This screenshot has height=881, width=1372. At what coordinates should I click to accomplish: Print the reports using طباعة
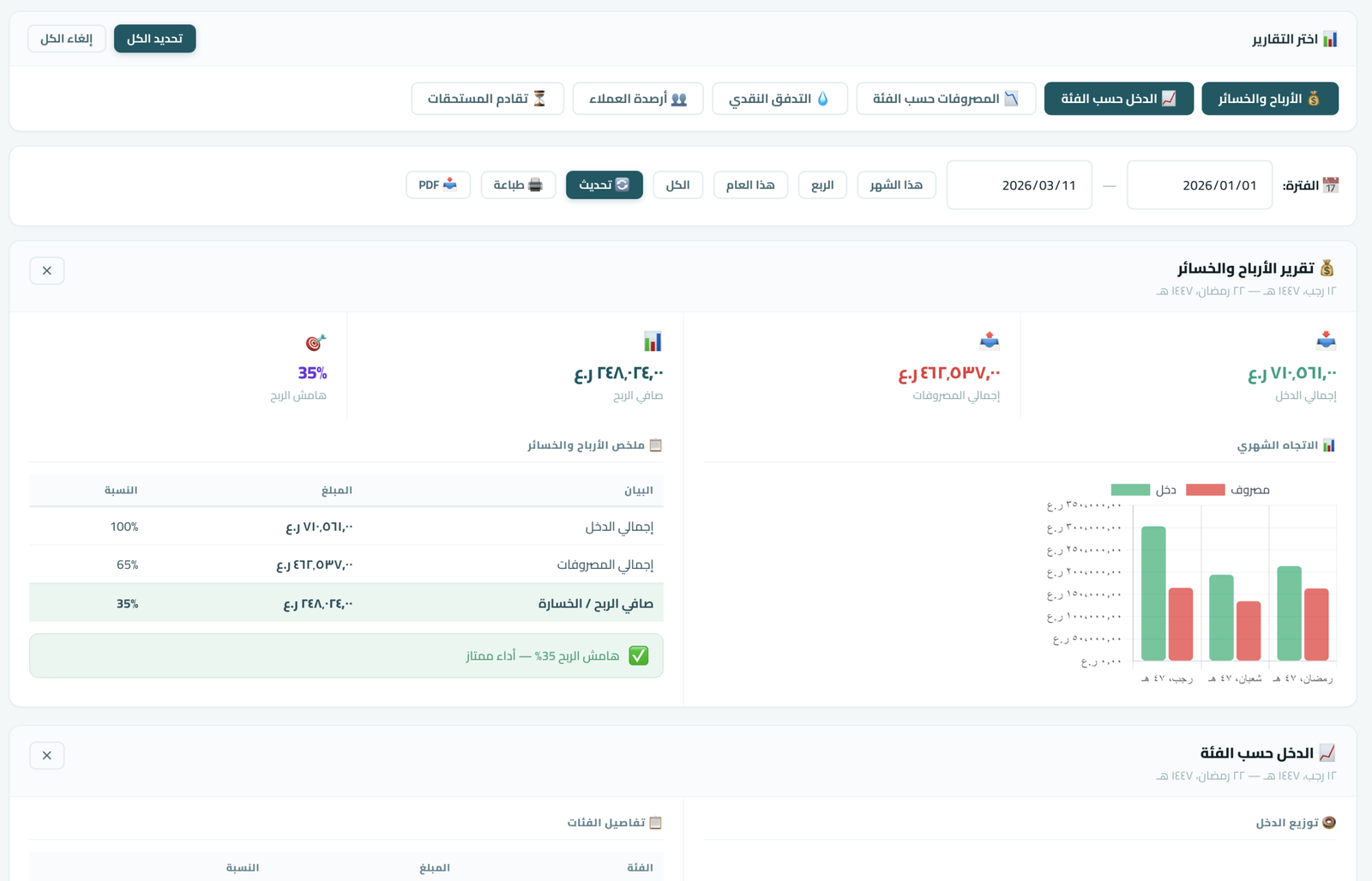[518, 185]
